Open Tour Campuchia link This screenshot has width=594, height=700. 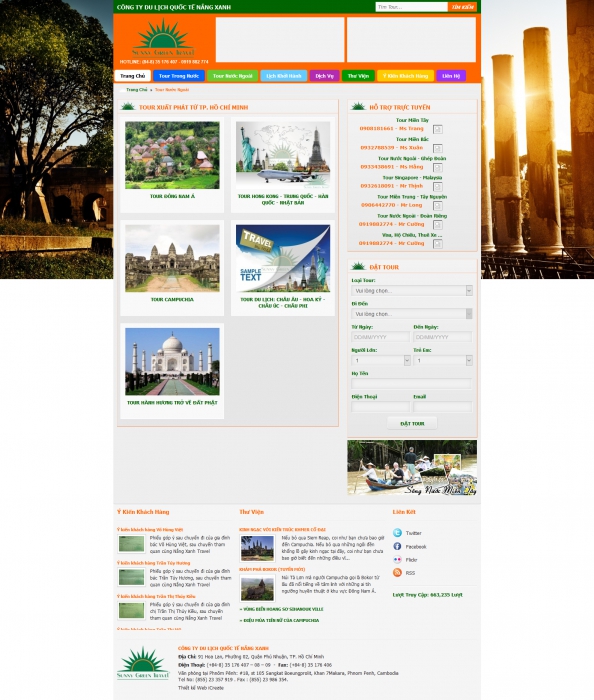[172, 299]
